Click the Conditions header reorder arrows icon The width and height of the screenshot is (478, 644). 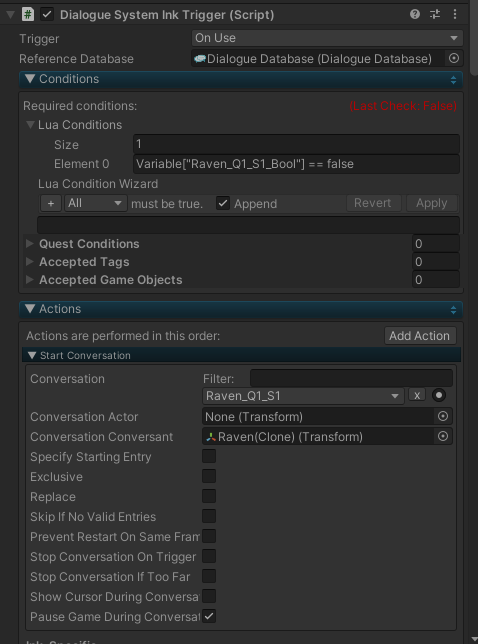453,80
